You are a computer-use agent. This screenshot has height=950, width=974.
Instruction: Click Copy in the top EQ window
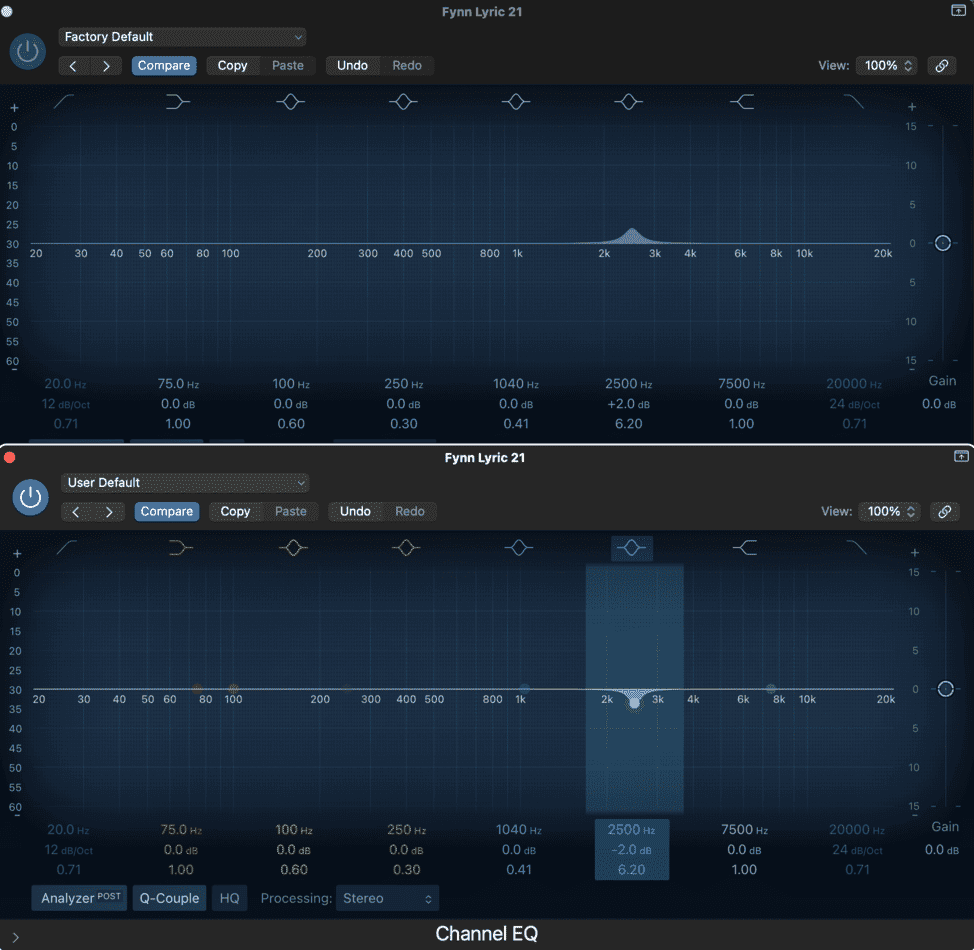pos(232,66)
